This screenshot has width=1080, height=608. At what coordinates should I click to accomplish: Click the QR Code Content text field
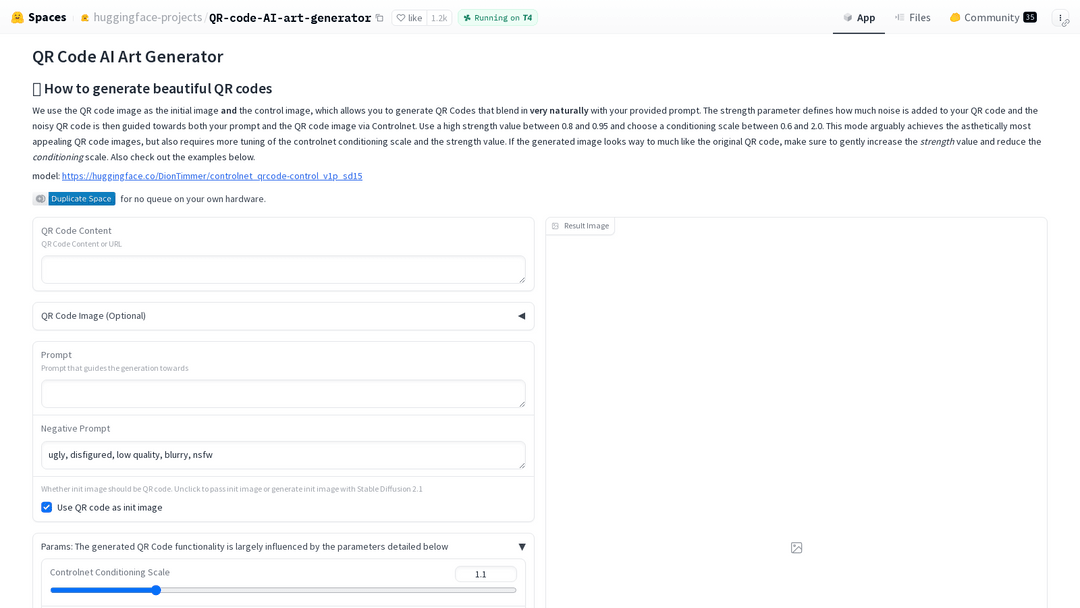coord(283,270)
